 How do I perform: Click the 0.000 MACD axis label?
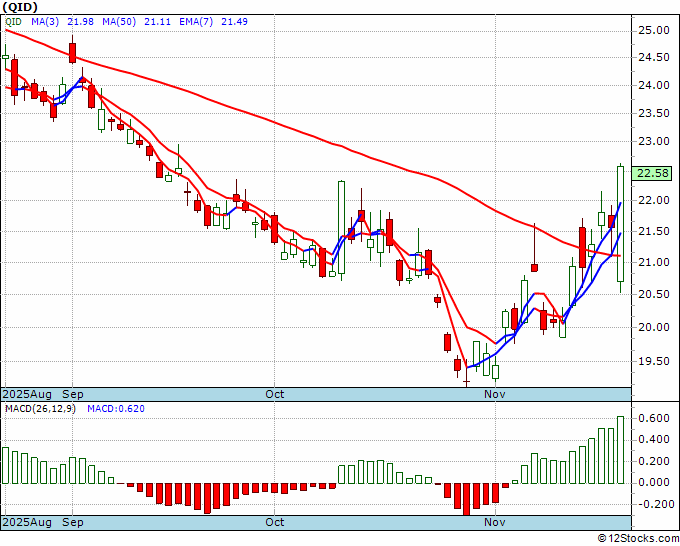pyautogui.click(x=654, y=482)
